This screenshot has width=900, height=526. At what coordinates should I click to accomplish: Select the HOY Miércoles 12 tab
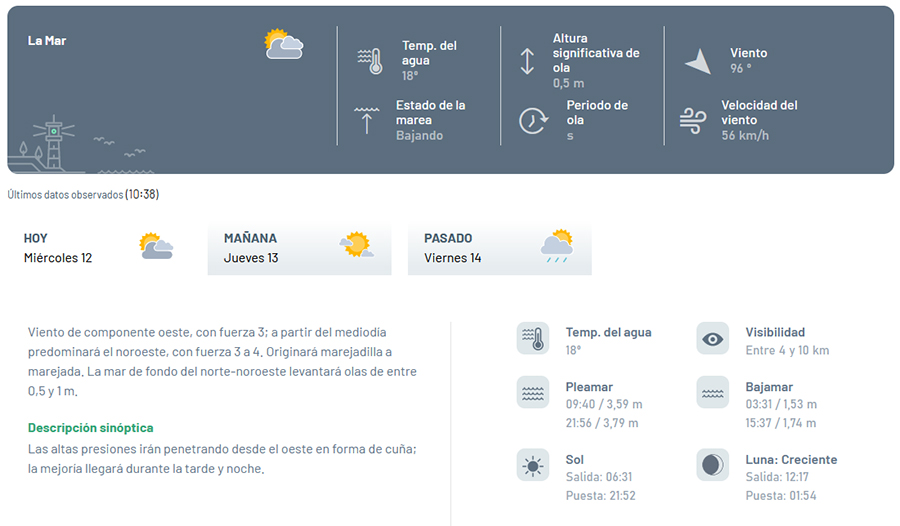(x=100, y=248)
